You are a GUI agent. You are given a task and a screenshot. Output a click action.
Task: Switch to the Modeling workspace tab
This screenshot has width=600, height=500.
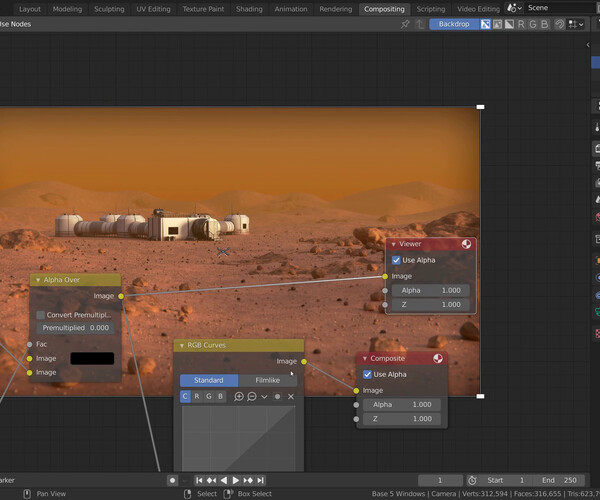point(67,9)
